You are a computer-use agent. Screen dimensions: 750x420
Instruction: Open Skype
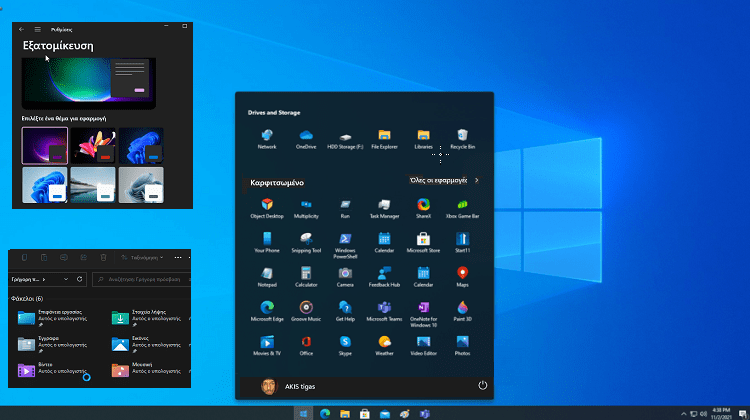(345, 346)
